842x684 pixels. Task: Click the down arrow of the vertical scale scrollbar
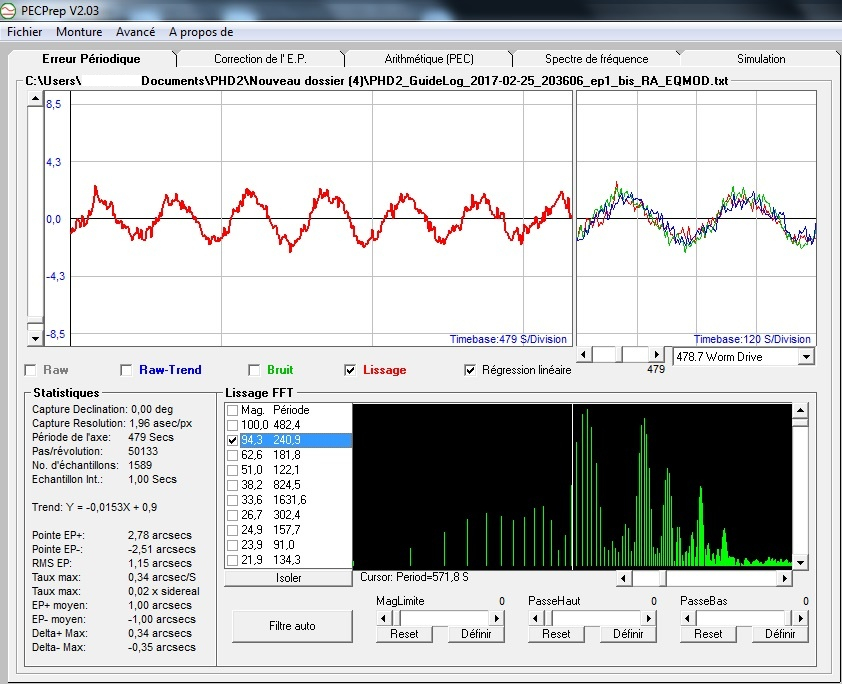(35, 337)
